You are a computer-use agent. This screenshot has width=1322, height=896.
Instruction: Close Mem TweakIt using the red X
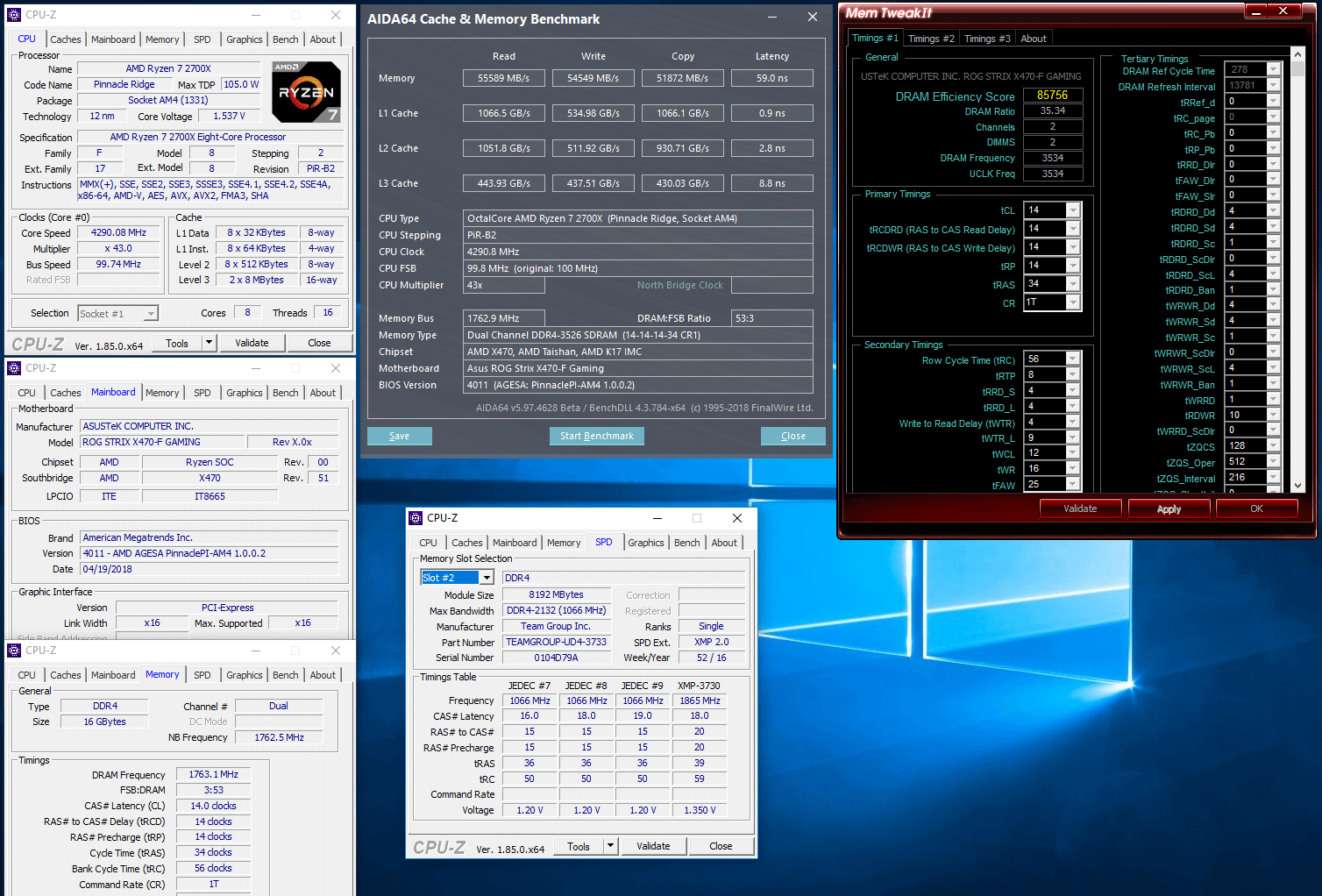click(x=1283, y=11)
